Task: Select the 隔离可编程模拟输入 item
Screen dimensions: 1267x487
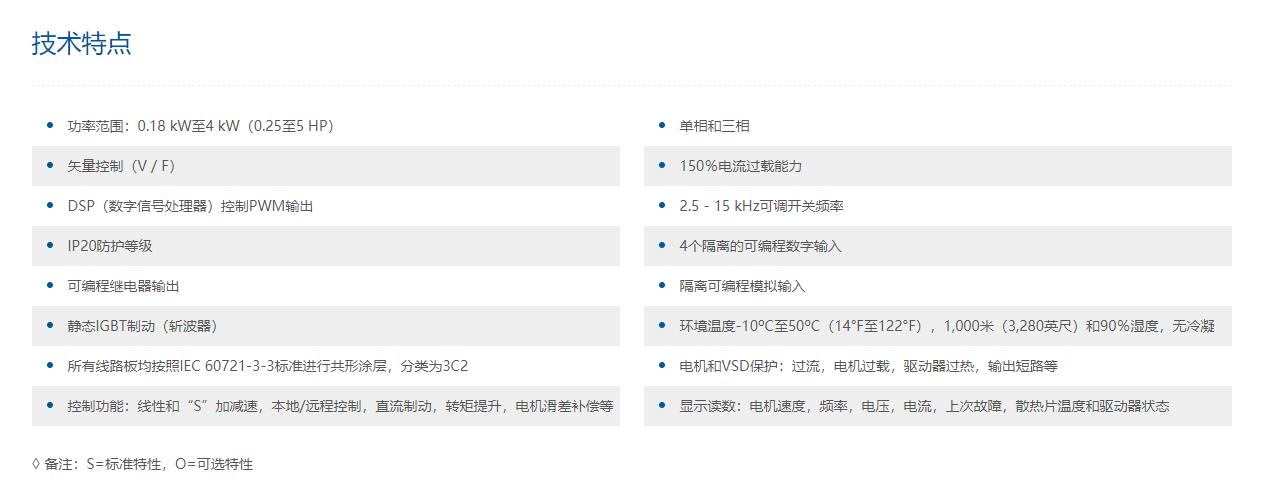Action: (x=742, y=286)
